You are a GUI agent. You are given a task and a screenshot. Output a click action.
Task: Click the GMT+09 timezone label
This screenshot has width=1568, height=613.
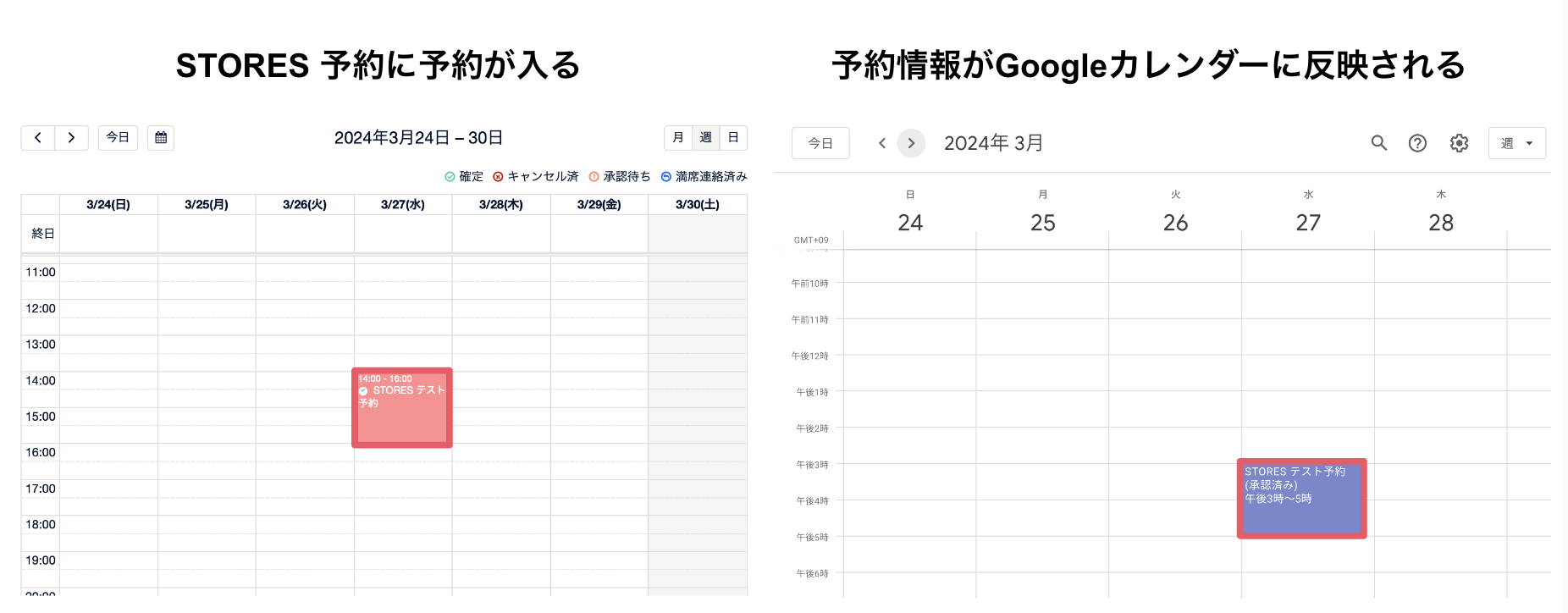(811, 240)
